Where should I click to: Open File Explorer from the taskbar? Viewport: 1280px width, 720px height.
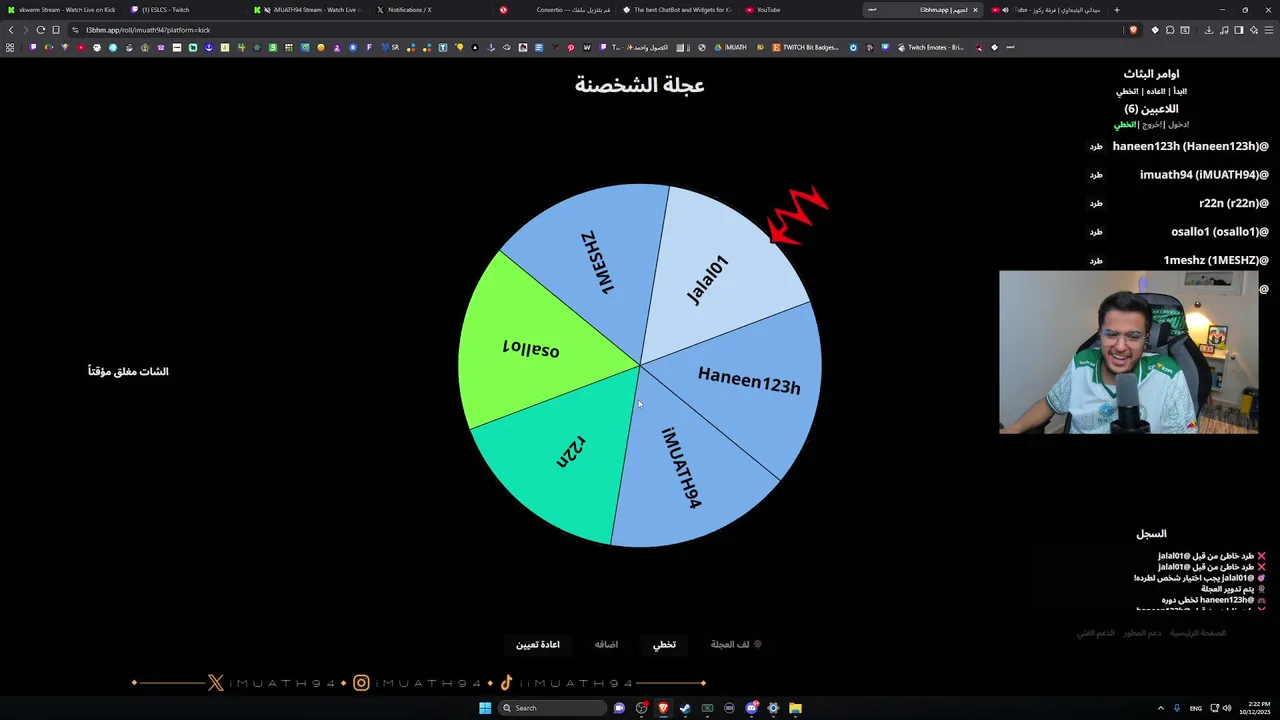tap(795, 708)
